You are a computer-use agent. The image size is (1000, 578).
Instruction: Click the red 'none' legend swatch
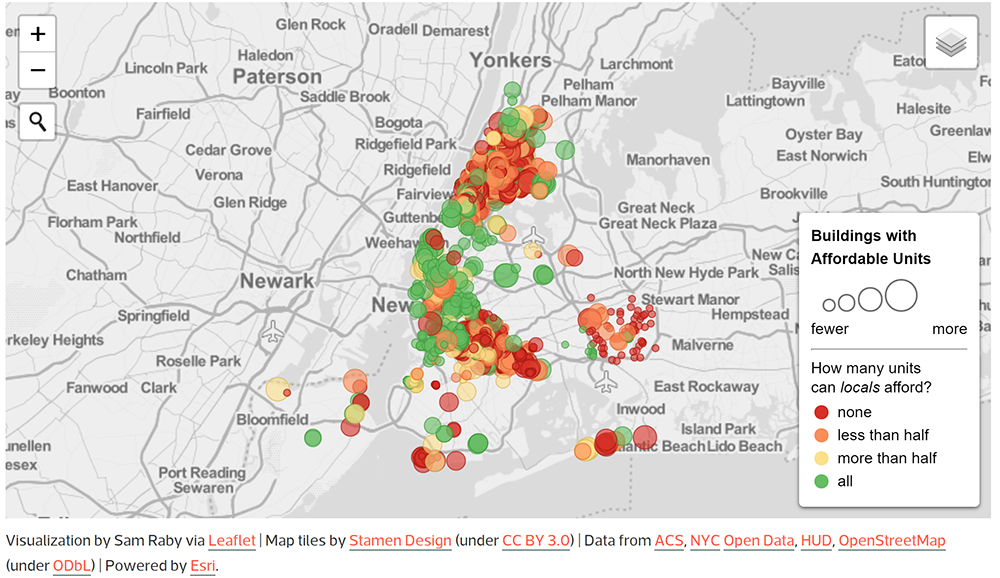coord(821,412)
